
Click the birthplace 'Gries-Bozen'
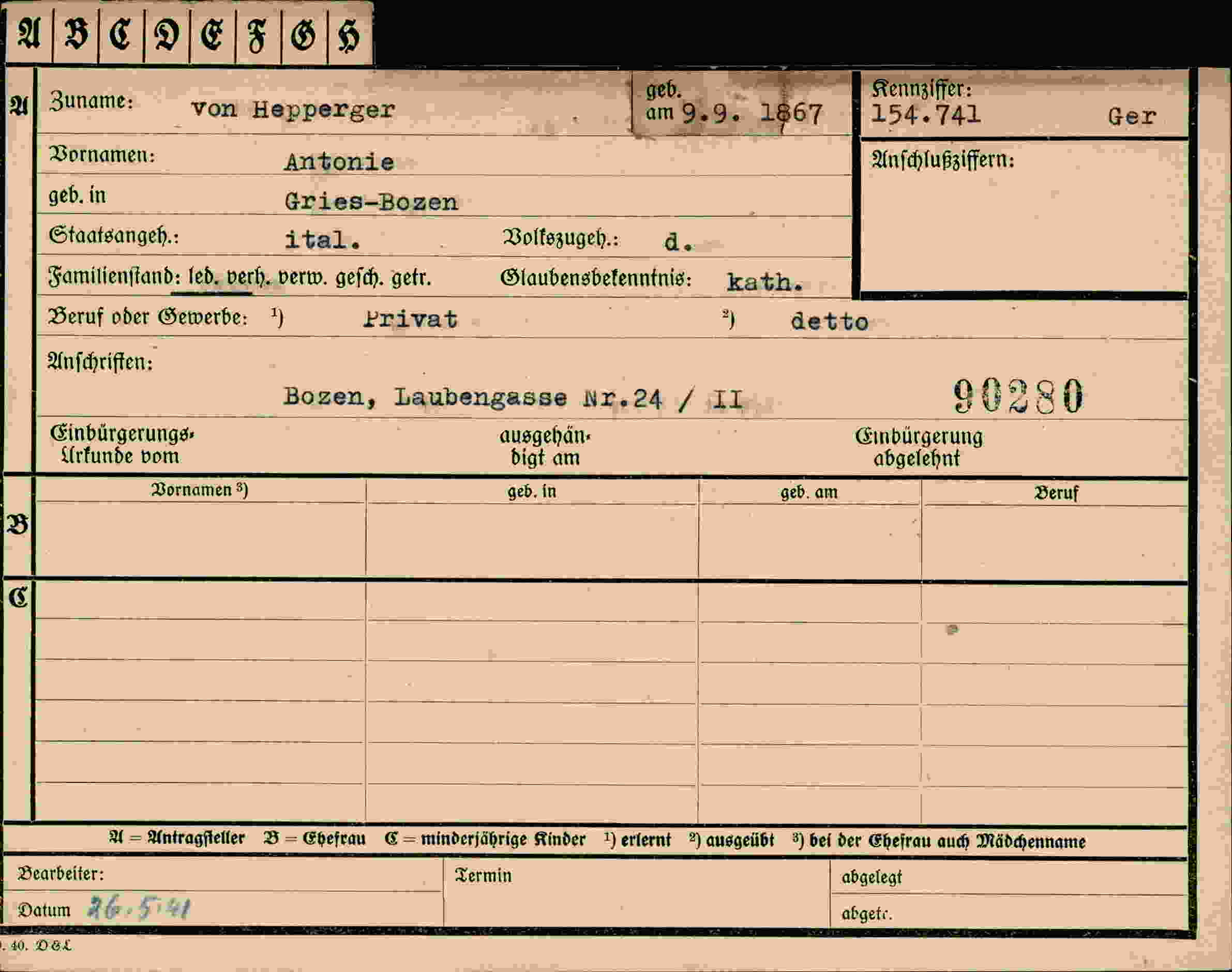tap(371, 202)
